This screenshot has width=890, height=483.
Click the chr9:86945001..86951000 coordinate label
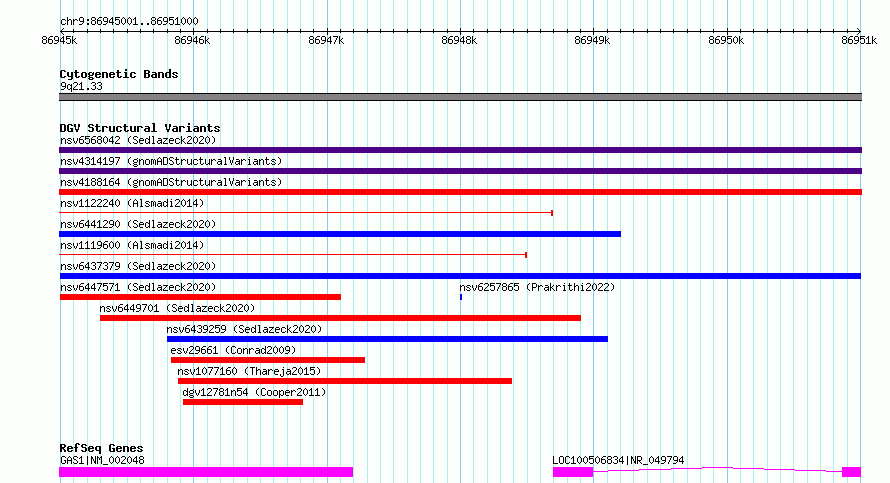pyautogui.click(x=129, y=22)
